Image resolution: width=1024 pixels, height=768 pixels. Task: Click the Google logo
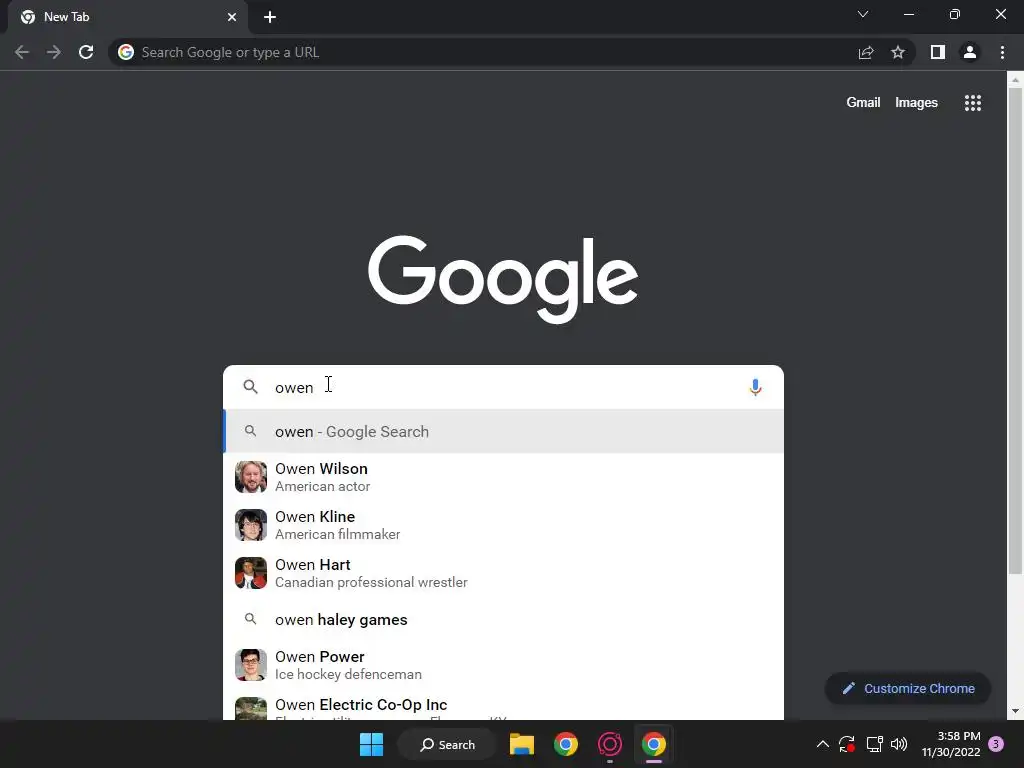coord(503,279)
